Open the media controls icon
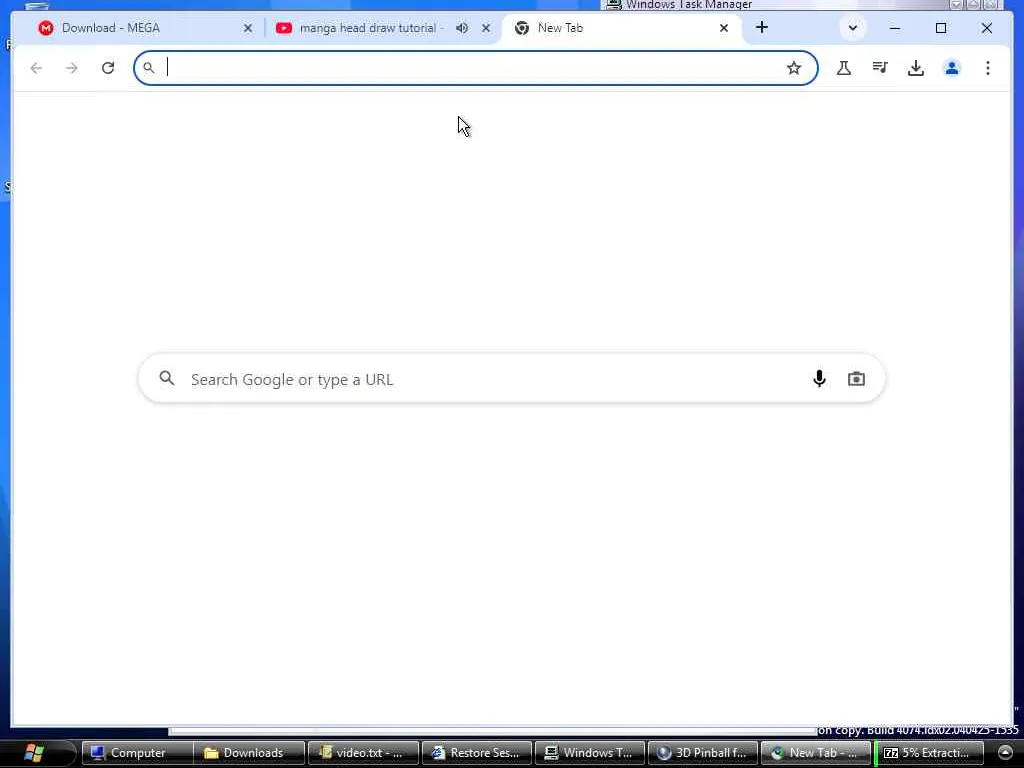 880,68
